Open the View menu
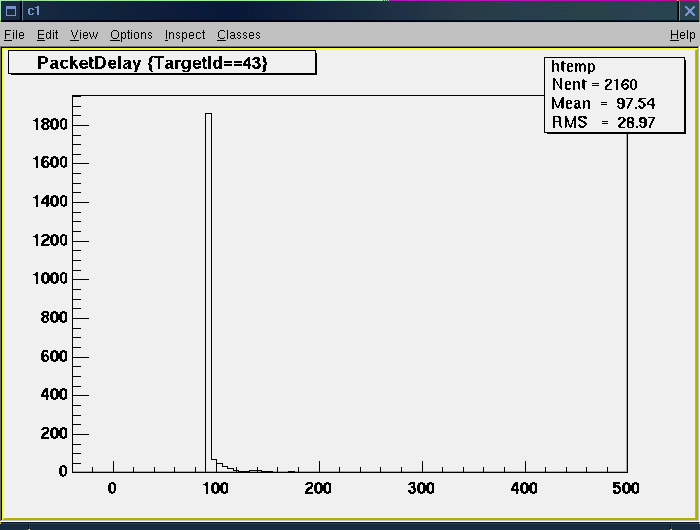Image resolution: width=700 pixels, height=530 pixels. pos(84,35)
